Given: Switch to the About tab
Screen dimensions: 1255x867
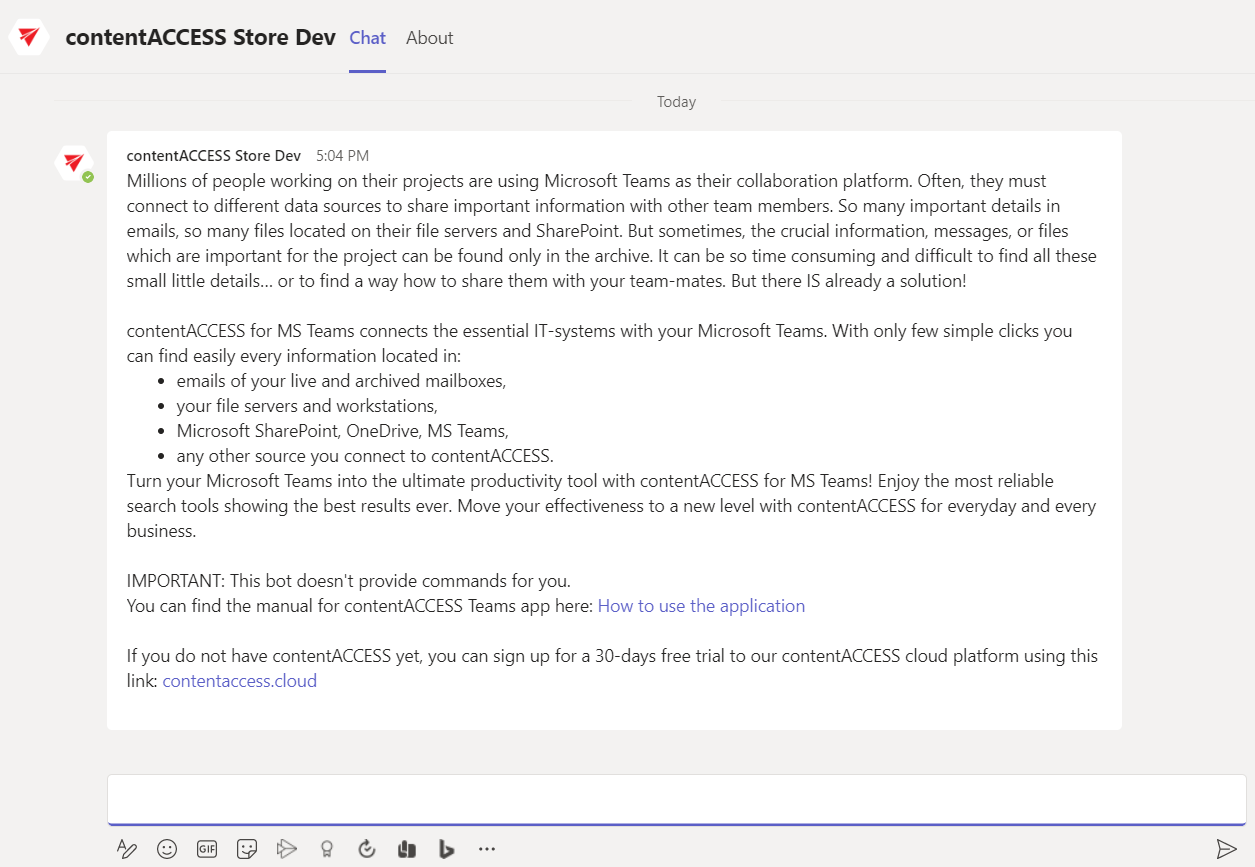Looking at the screenshot, I should (x=429, y=38).
